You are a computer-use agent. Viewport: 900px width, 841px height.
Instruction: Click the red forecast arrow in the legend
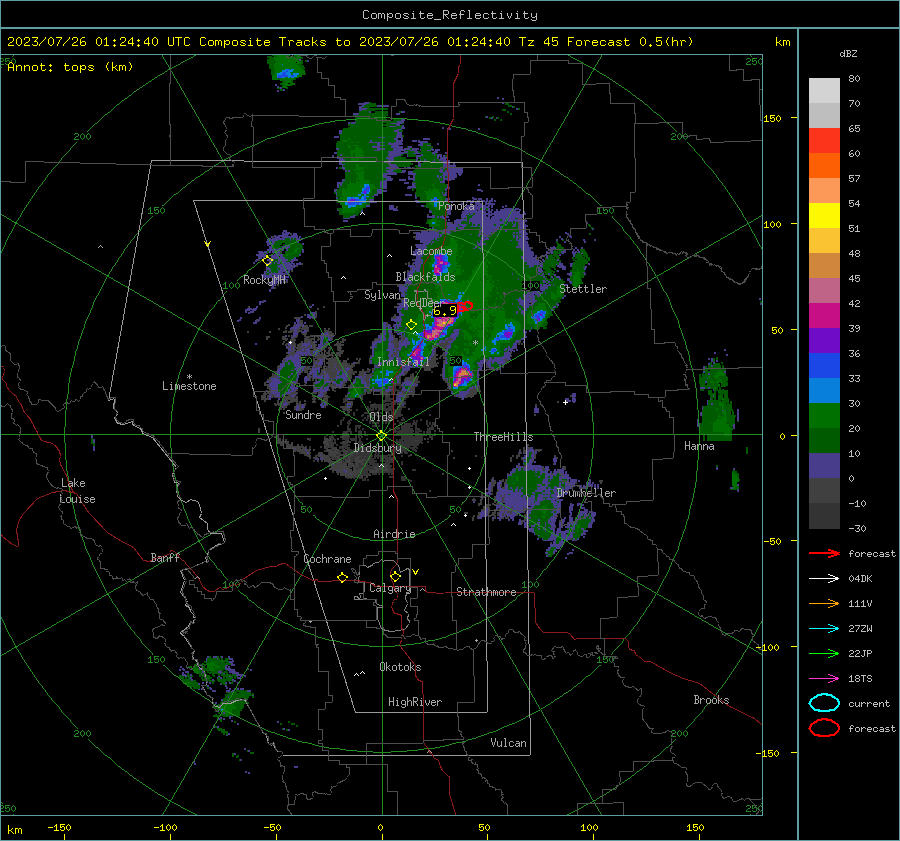[x=824, y=553]
